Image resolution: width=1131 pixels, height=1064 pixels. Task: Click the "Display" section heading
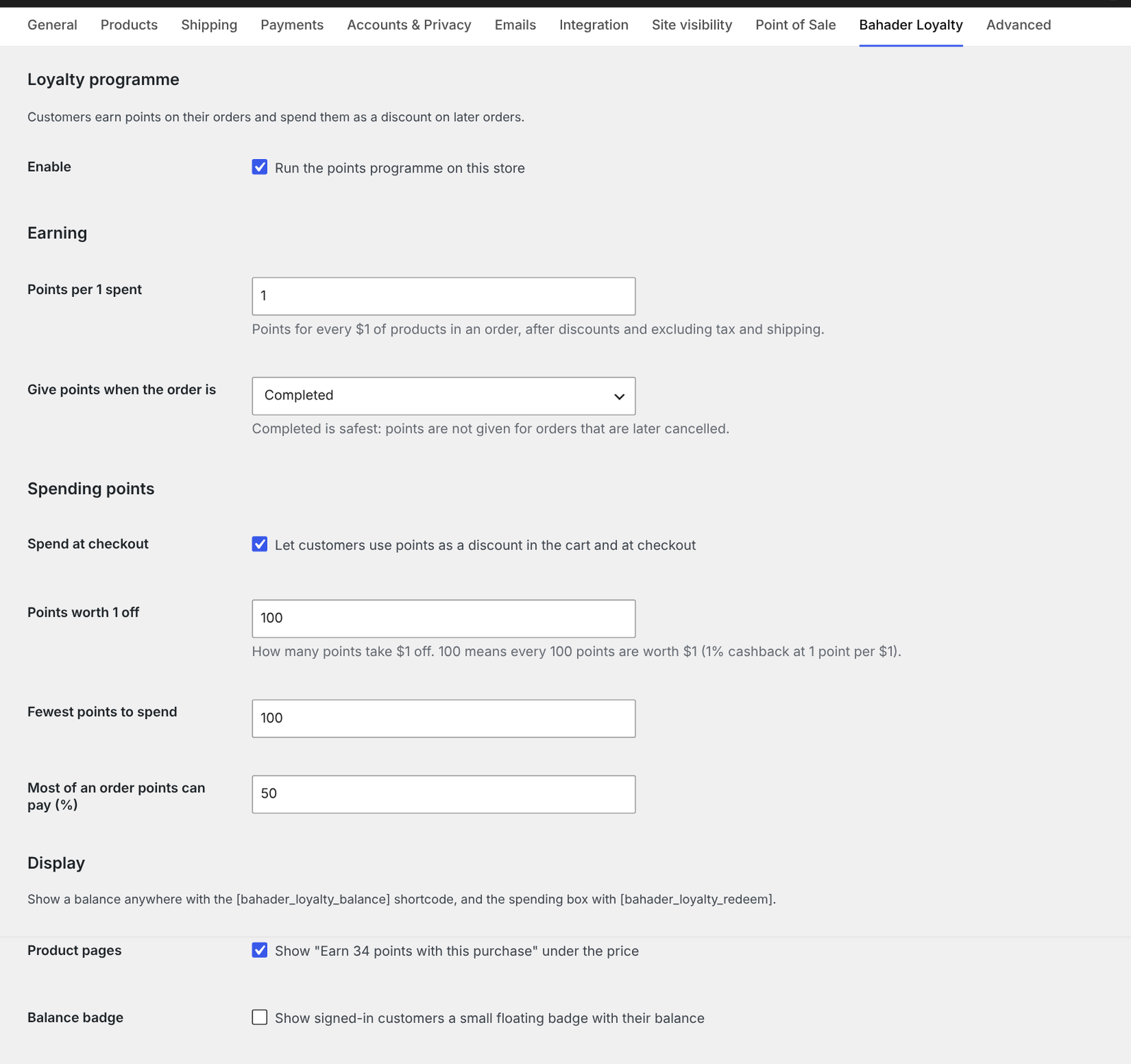click(x=56, y=863)
